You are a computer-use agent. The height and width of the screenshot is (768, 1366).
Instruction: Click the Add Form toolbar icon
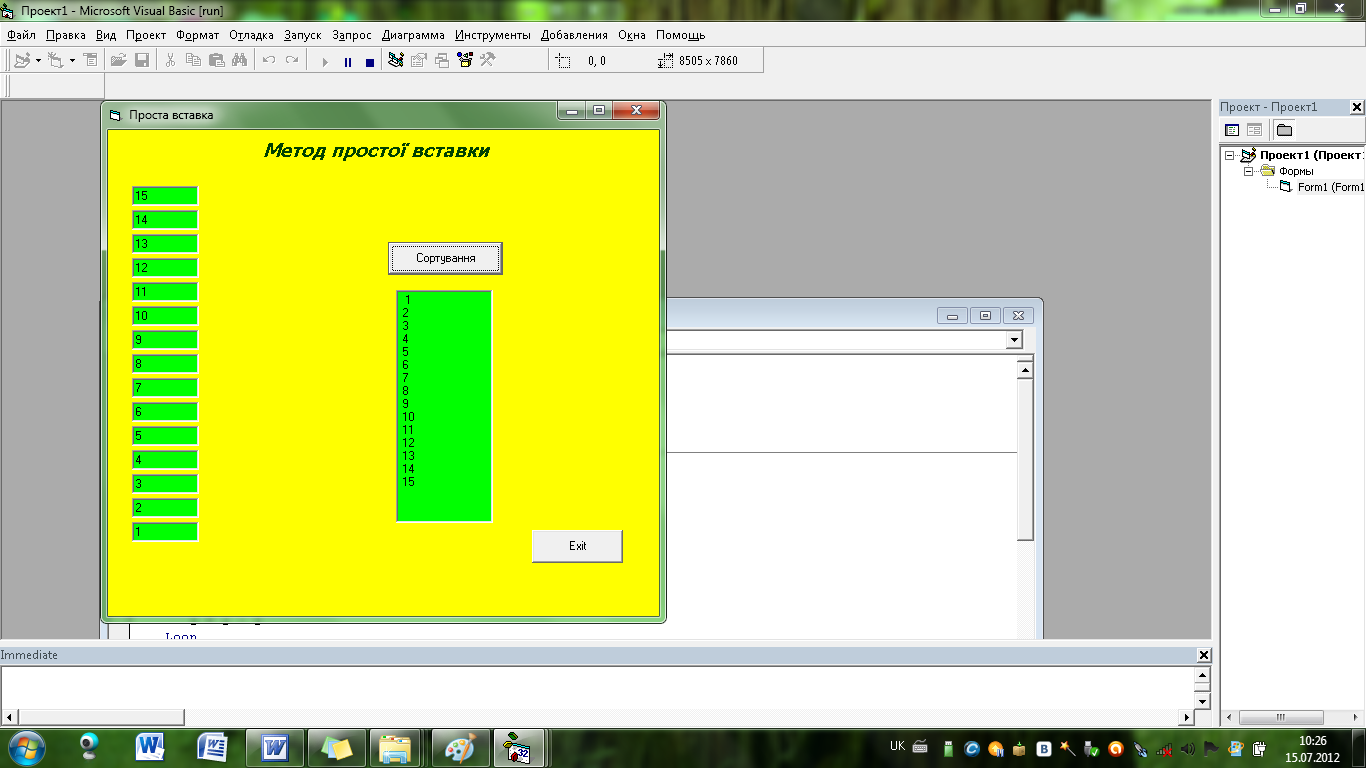pos(56,60)
